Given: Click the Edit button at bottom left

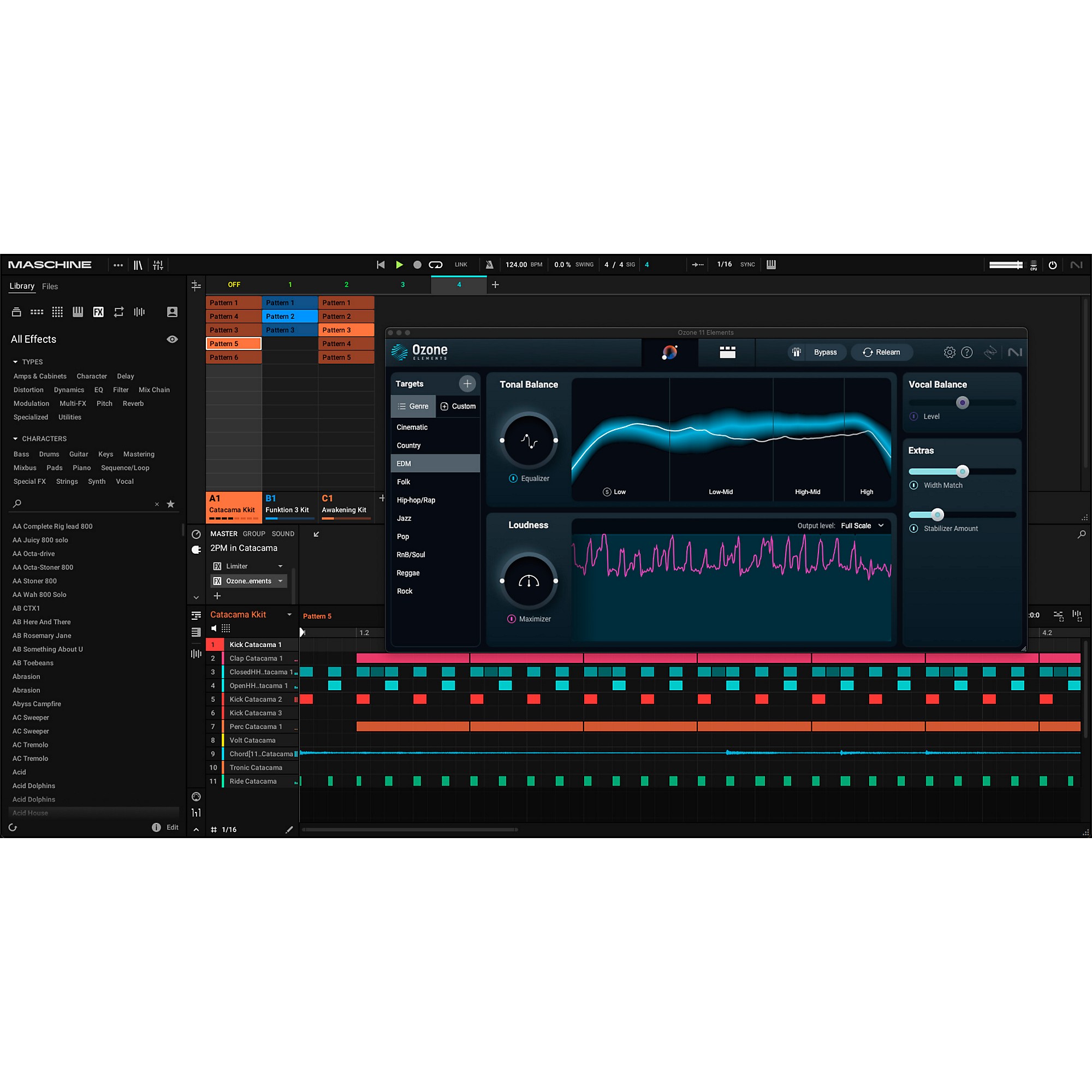Looking at the screenshot, I should click(x=172, y=827).
